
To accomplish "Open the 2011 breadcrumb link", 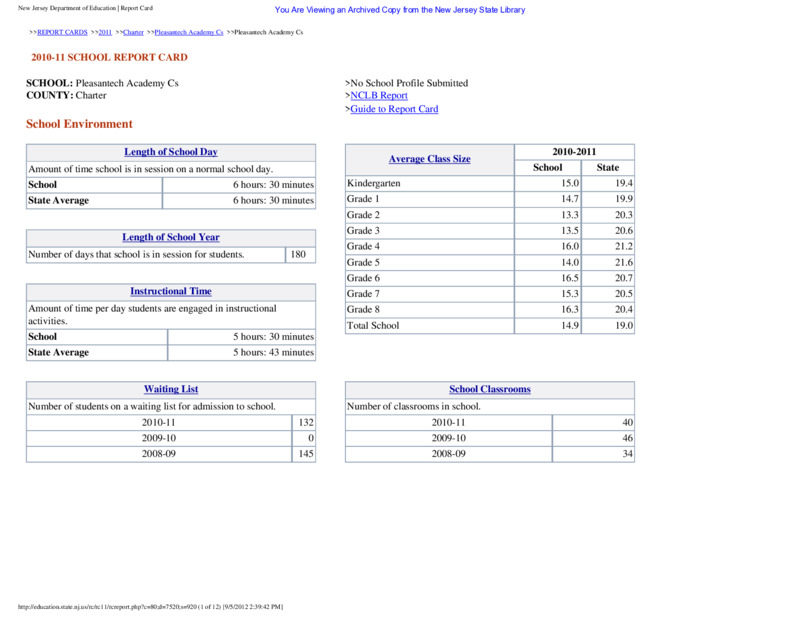I will coord(105,32).
